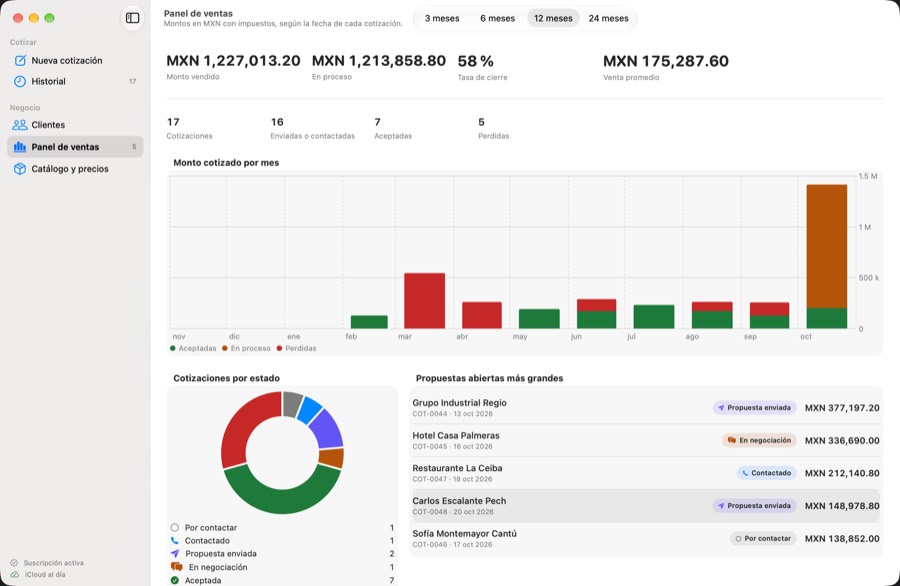Click the Catálogo y precios box icon
The width and height of the screenshot is (900, 586).
click(x=20, y=169)
